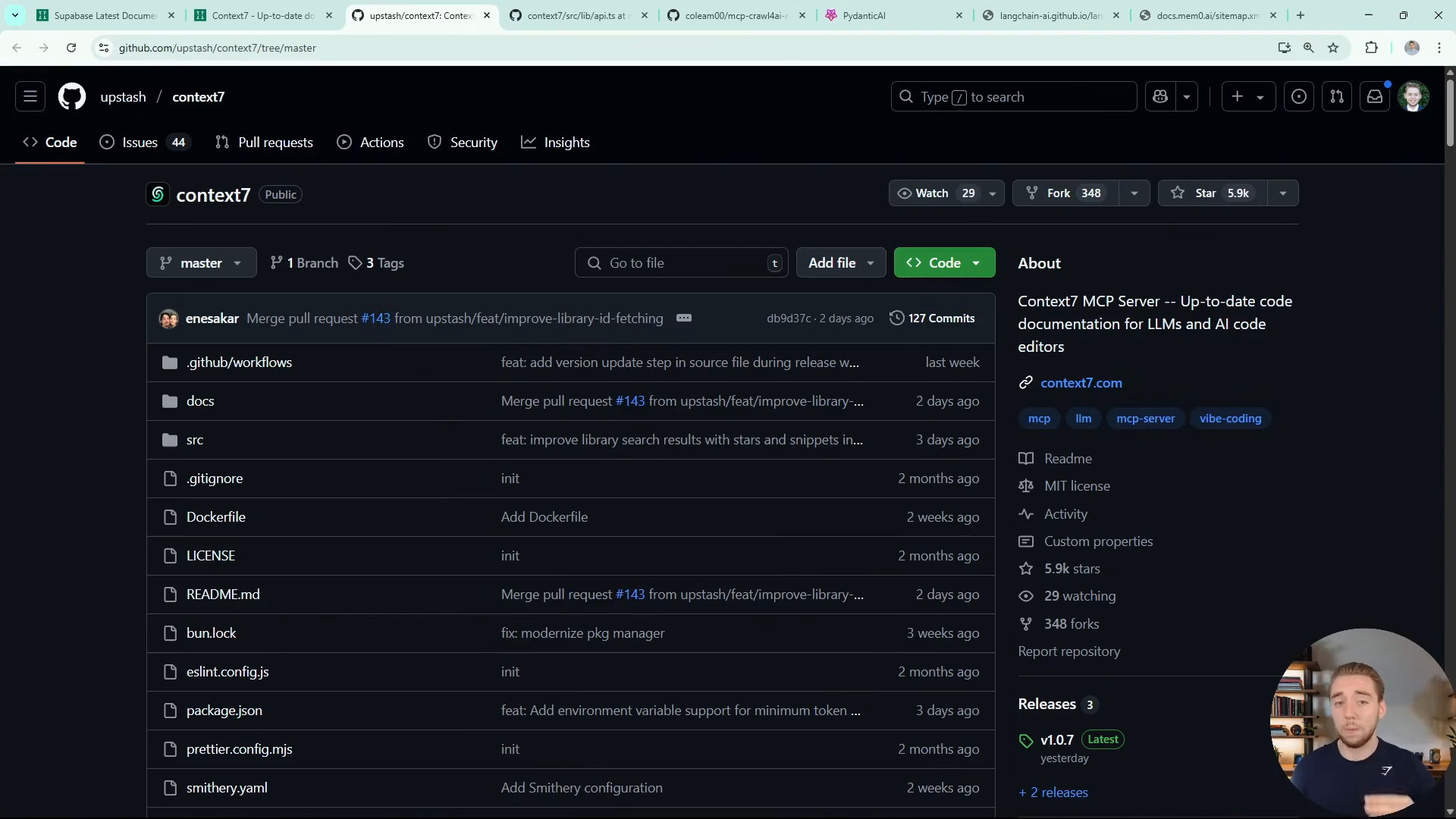
Task: Open Copilot chat icon in header
Action: point(1160,96)
